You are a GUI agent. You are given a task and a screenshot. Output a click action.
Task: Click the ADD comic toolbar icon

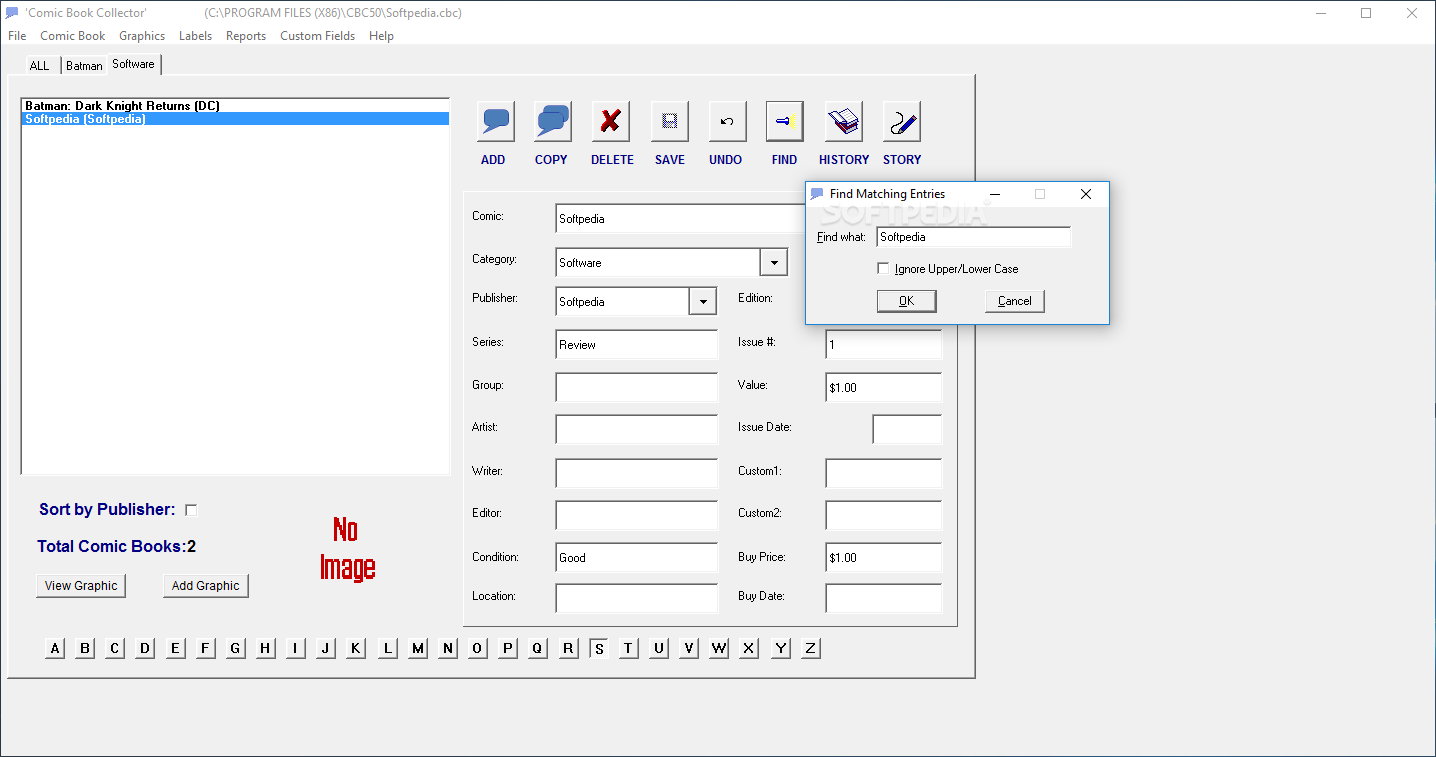[x=496, y=122]
